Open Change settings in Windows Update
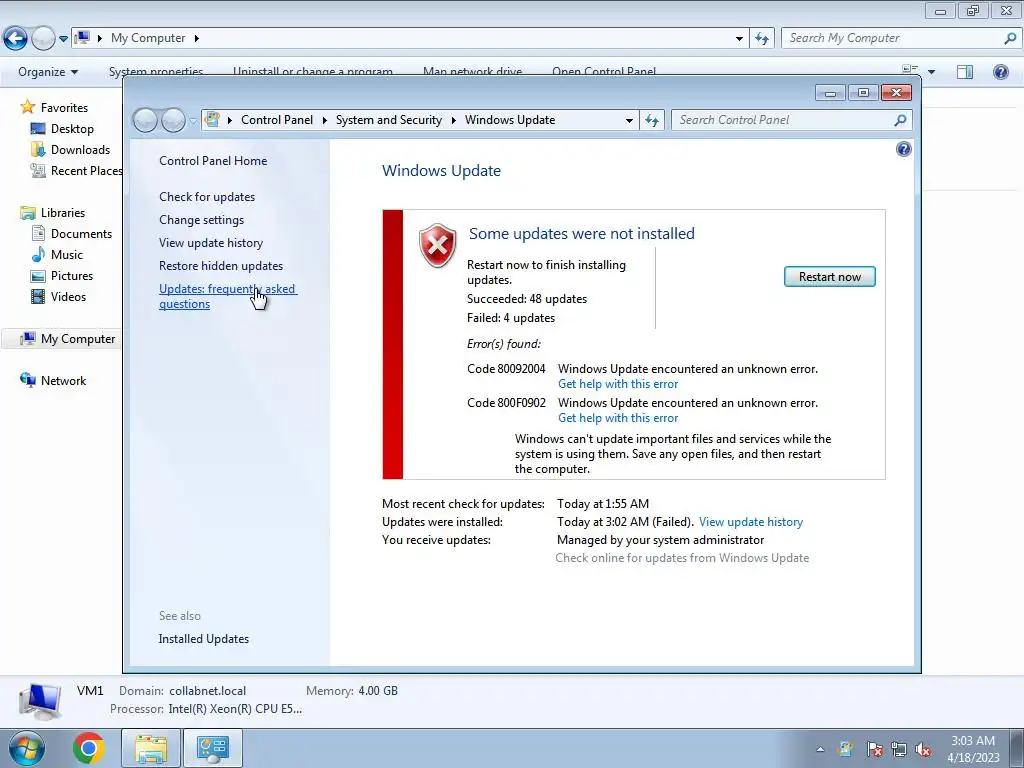The height and width of the screenshot is (768, 1024). [201, 219]
